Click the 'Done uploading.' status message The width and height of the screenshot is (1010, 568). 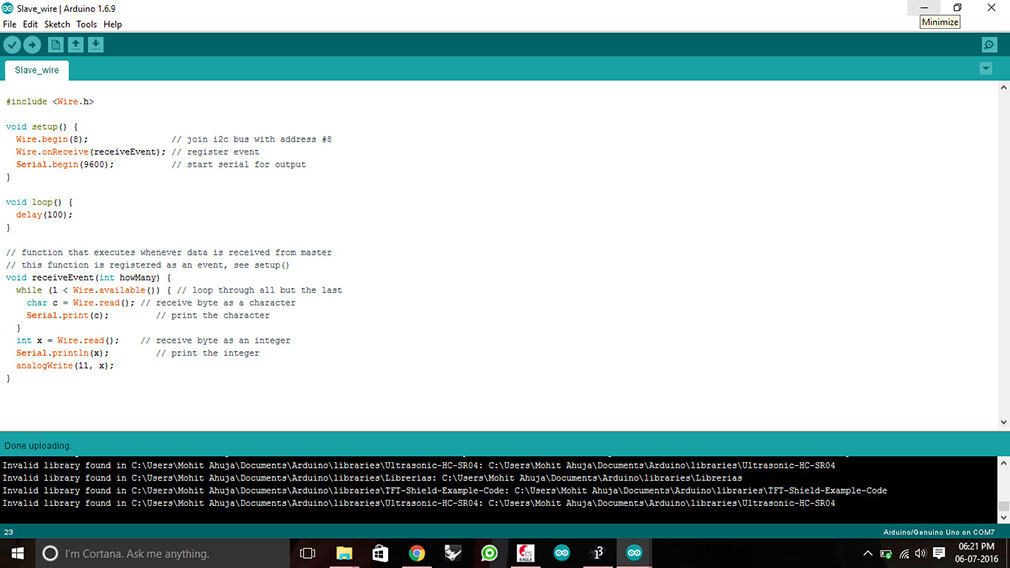click(38, 446)
